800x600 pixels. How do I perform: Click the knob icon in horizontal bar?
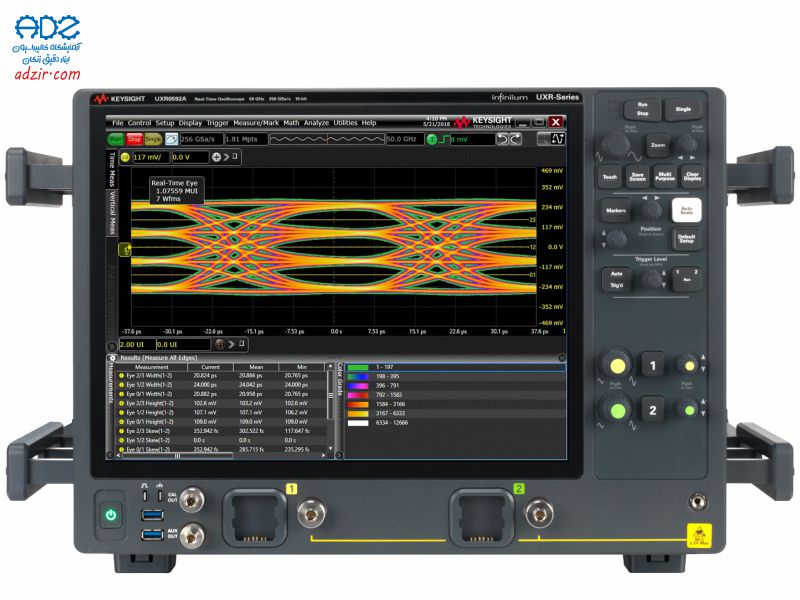(x=219, y=344)
